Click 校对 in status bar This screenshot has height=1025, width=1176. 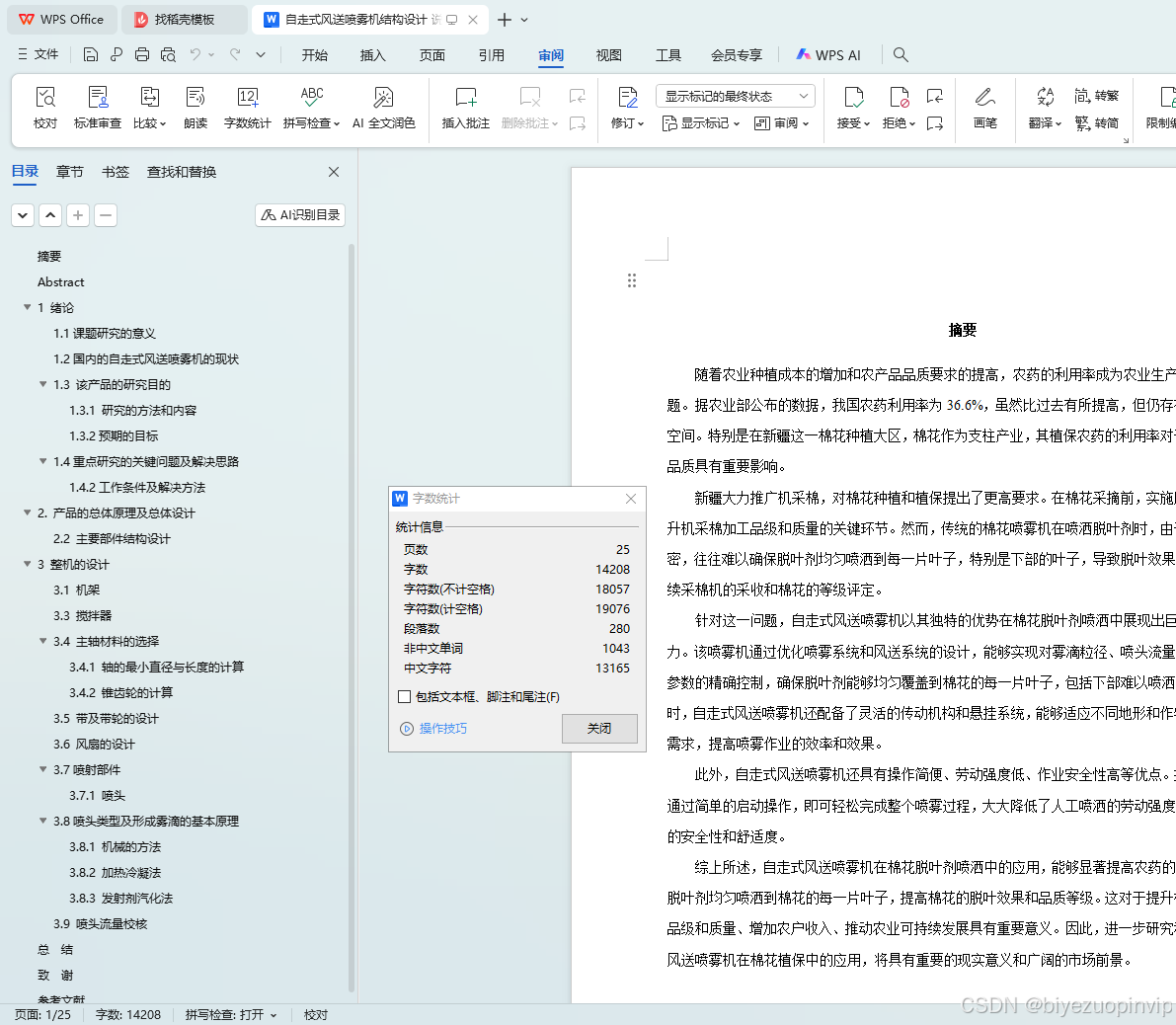click(316, 1014)
